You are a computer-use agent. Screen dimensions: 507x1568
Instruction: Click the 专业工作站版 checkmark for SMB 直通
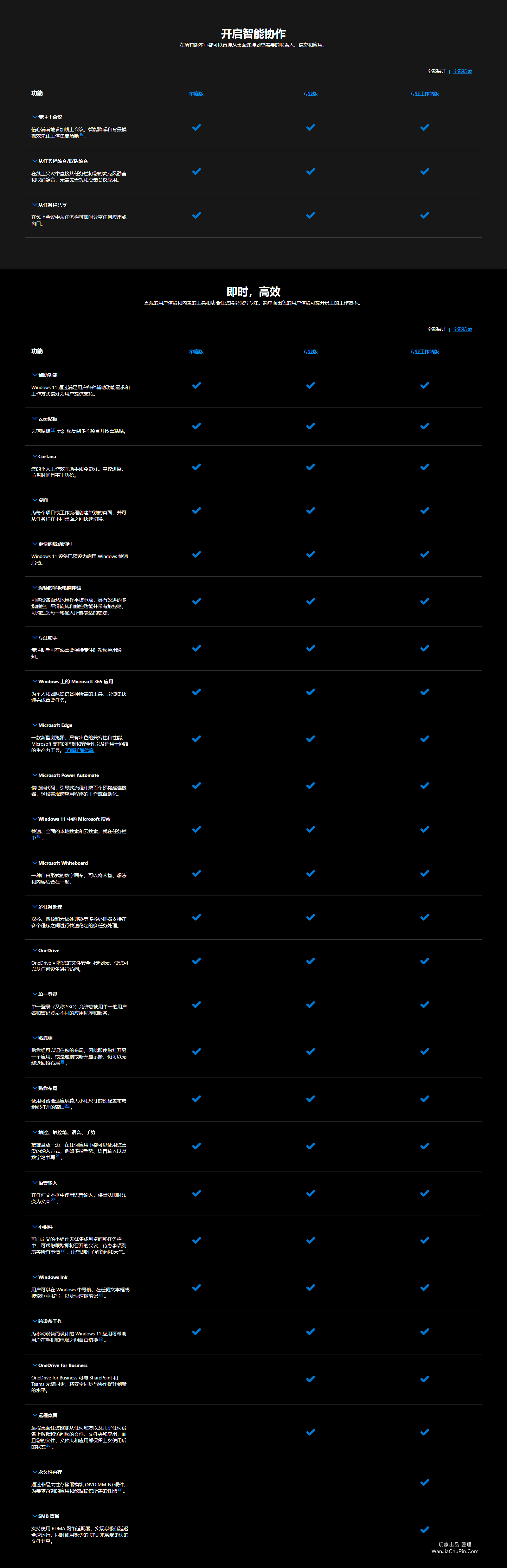click(425, 1529)
